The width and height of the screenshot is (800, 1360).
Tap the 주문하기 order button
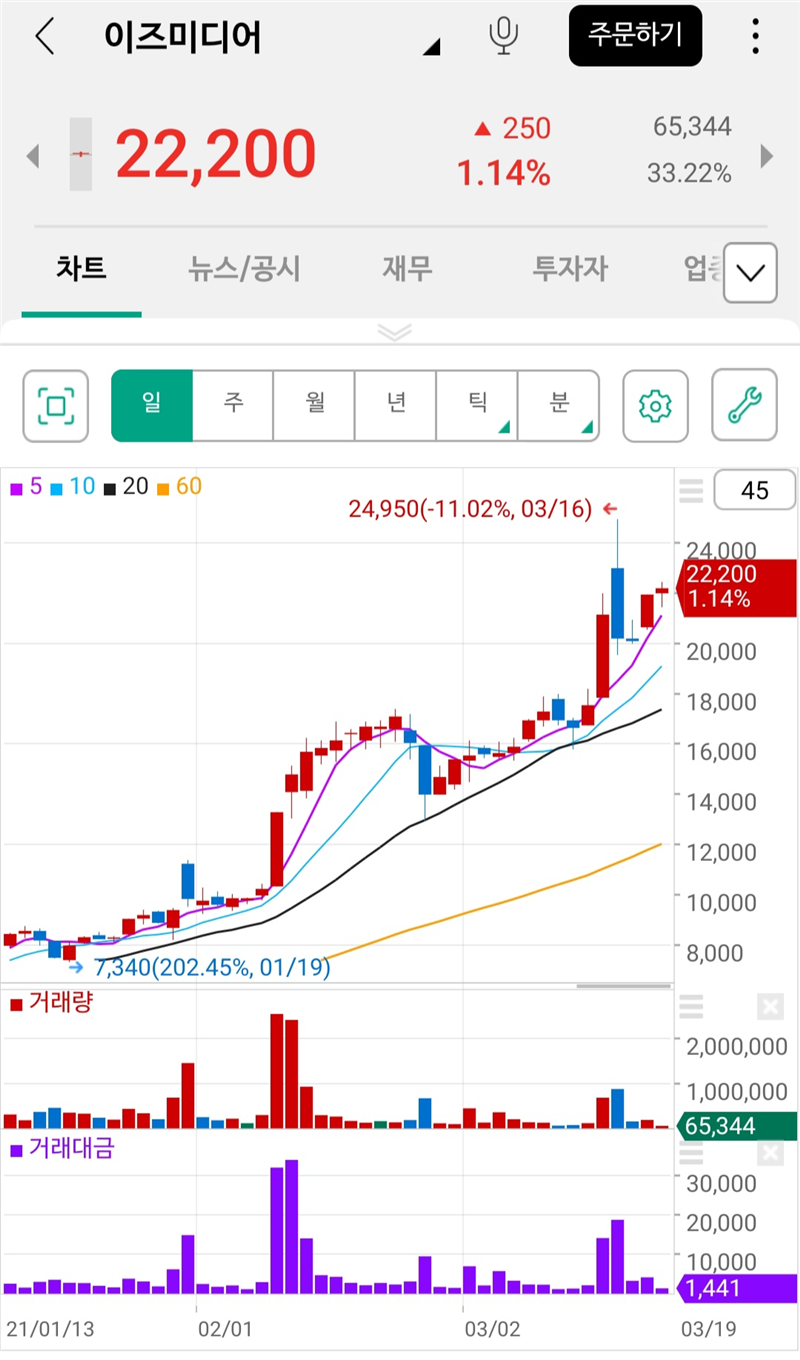point(635,36)
